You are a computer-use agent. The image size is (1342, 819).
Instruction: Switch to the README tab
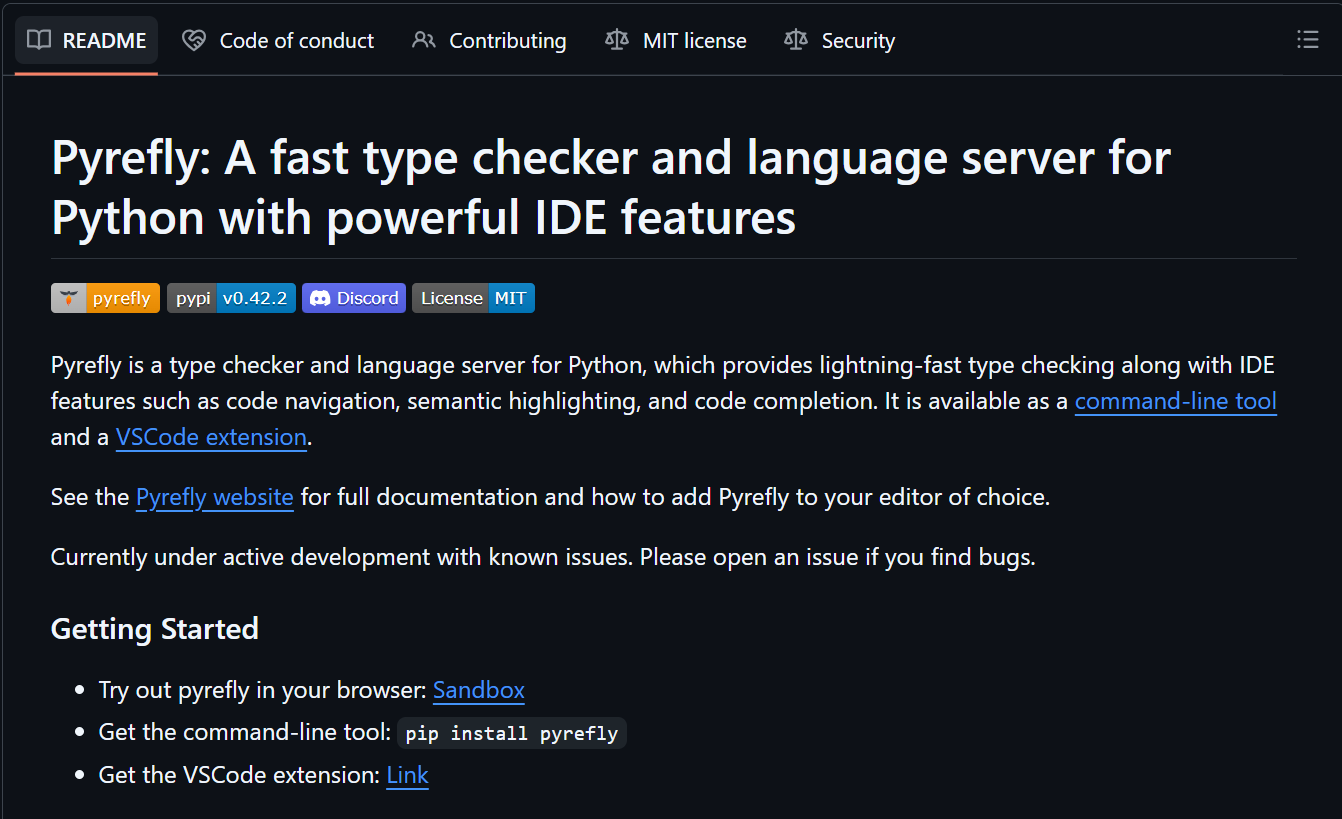pyautogui.click(x=86, y=40)
